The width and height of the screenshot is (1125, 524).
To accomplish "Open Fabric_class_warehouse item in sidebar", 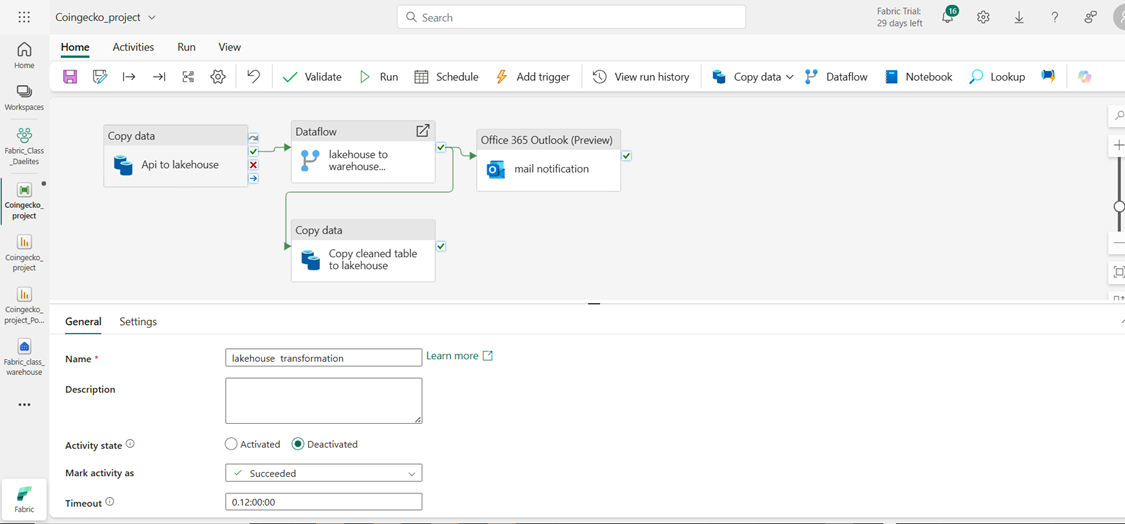I will [x=24, y=358].
